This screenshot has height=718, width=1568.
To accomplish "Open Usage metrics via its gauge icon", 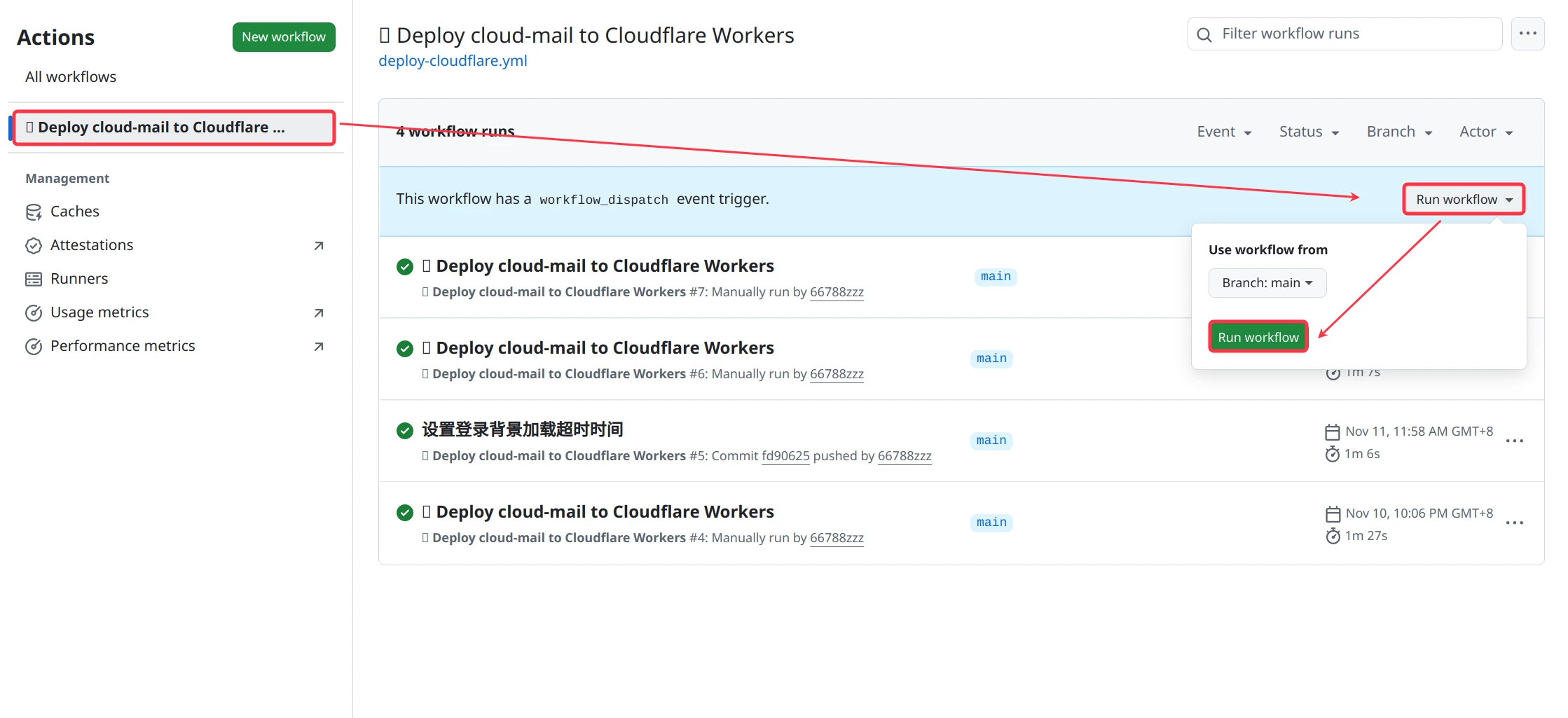I will click(34, 312).
